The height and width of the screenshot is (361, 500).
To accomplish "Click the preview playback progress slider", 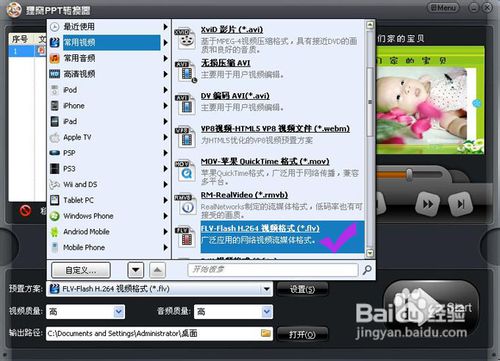I will pyautogui.click(x=409, y=175).
